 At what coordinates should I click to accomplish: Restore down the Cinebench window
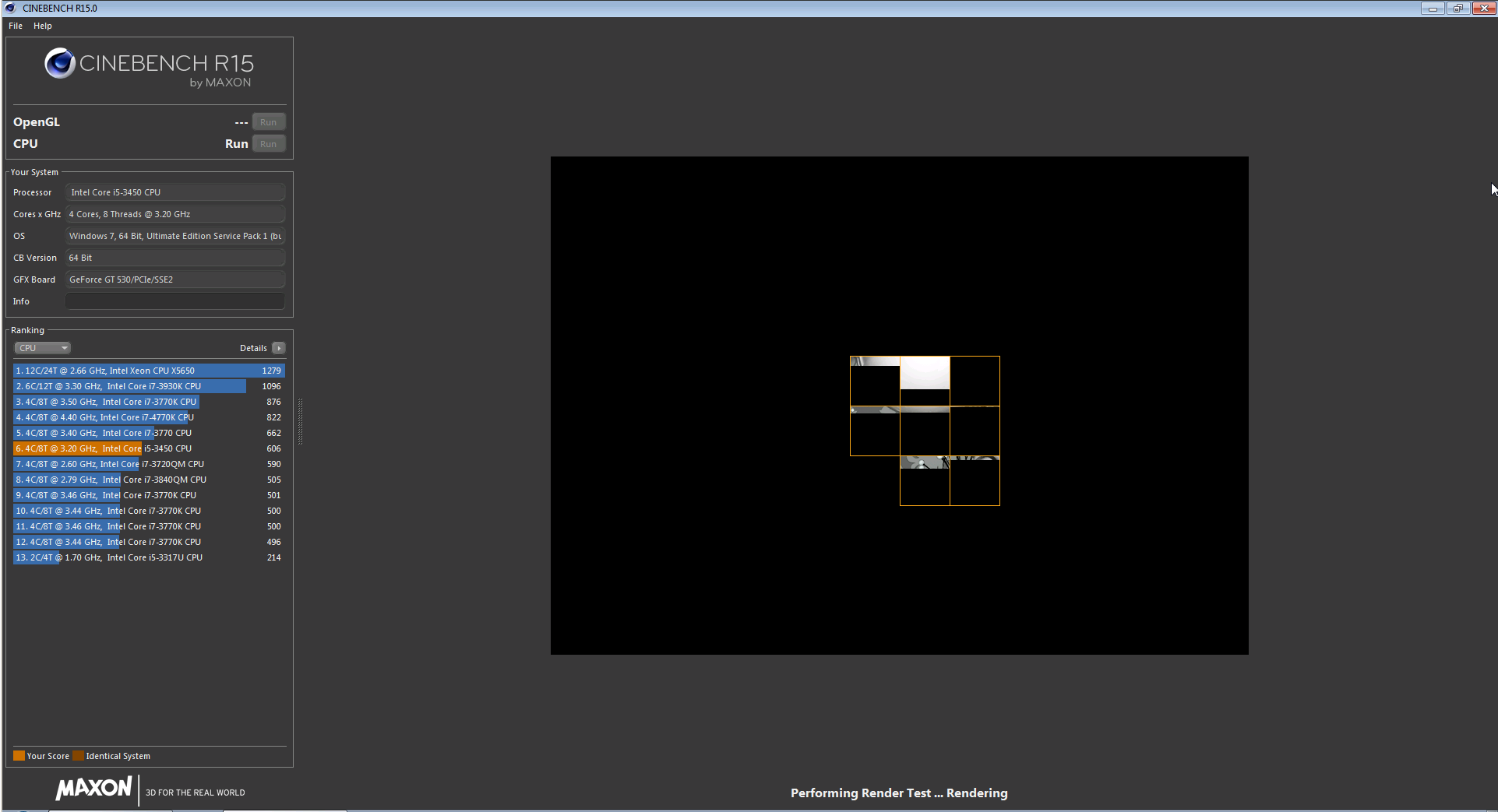tap(1458, 9)
